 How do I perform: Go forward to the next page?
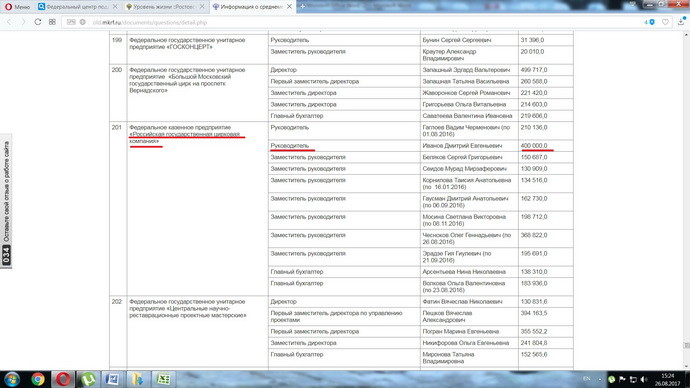point(23,22)
